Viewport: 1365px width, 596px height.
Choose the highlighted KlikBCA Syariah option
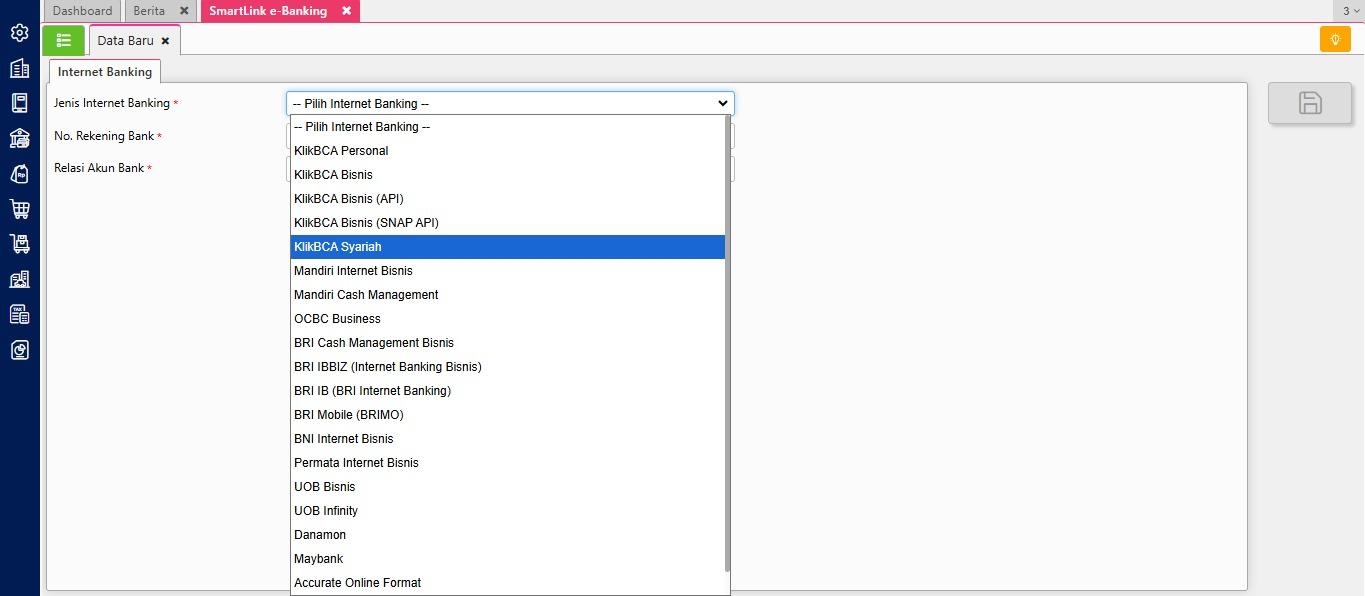pyautogui.click(x=508, y=247)
